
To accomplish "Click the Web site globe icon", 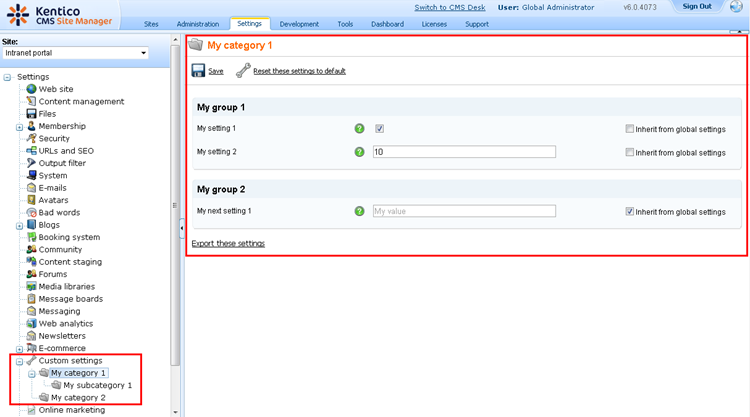I will (32, 89).
